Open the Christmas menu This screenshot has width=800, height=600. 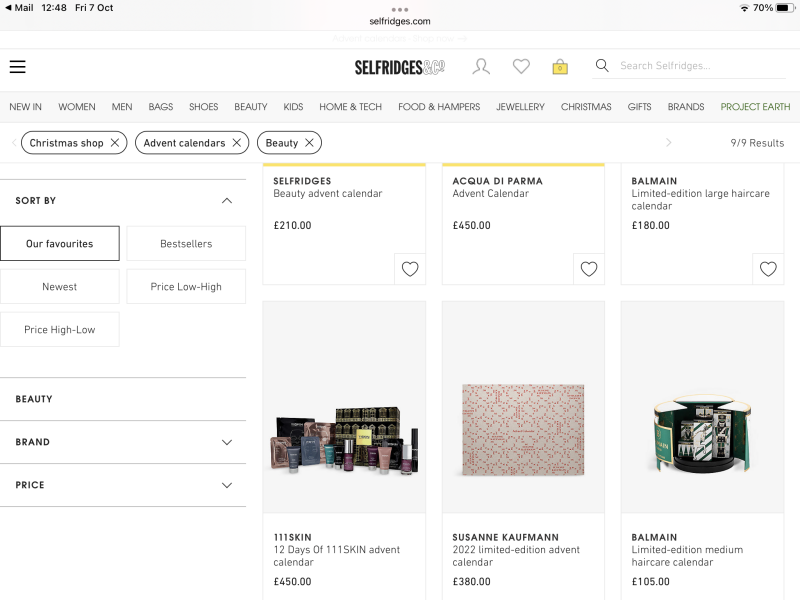[586, 107]
